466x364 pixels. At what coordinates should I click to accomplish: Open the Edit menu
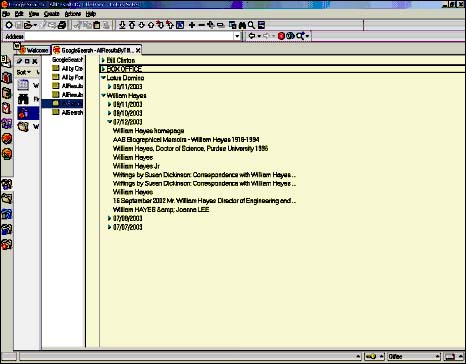coord(19,14)
